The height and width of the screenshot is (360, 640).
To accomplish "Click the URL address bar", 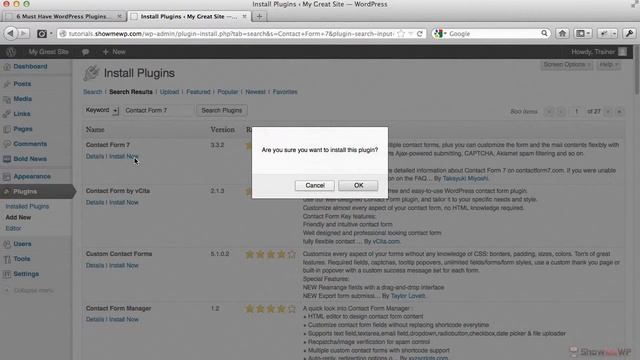I will (231, 33).
